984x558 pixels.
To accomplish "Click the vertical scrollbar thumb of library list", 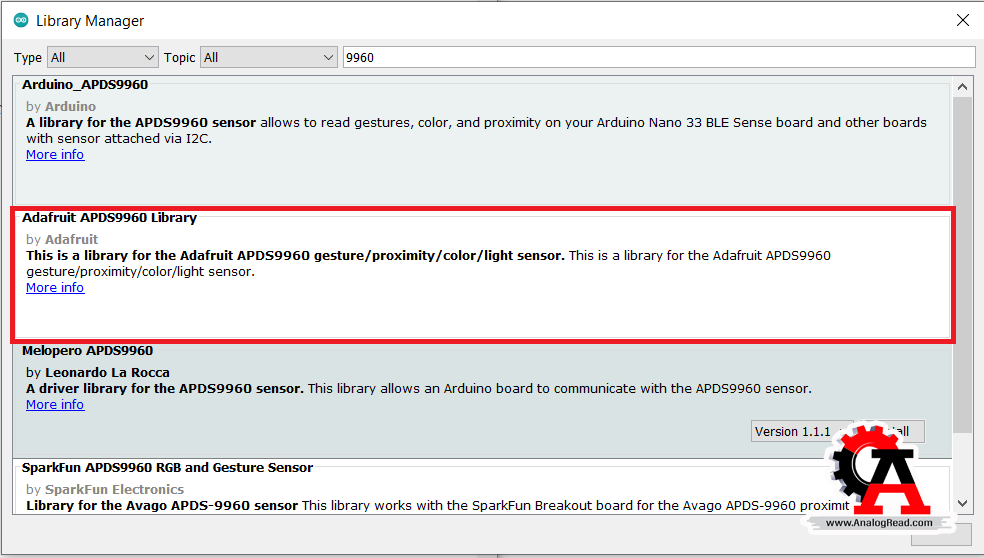I will (962, 265).
